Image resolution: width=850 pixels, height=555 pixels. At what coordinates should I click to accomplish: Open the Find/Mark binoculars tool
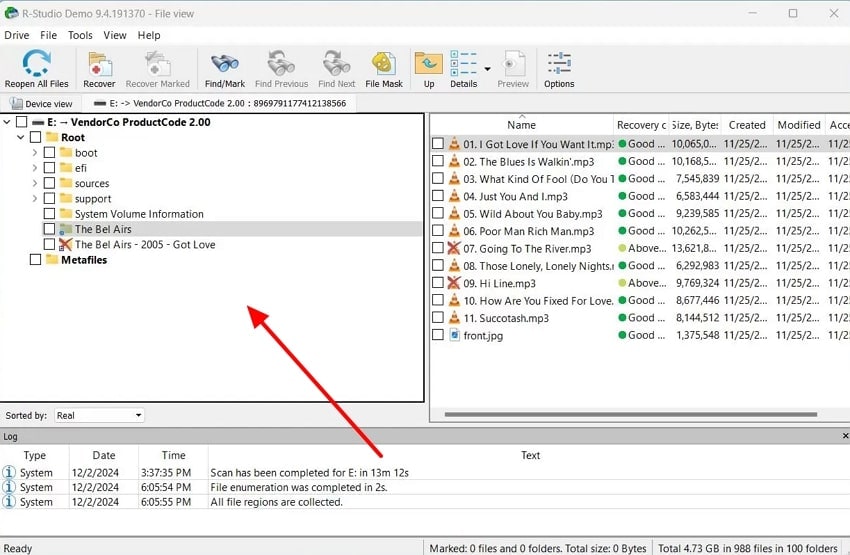[x=224, y=63]
